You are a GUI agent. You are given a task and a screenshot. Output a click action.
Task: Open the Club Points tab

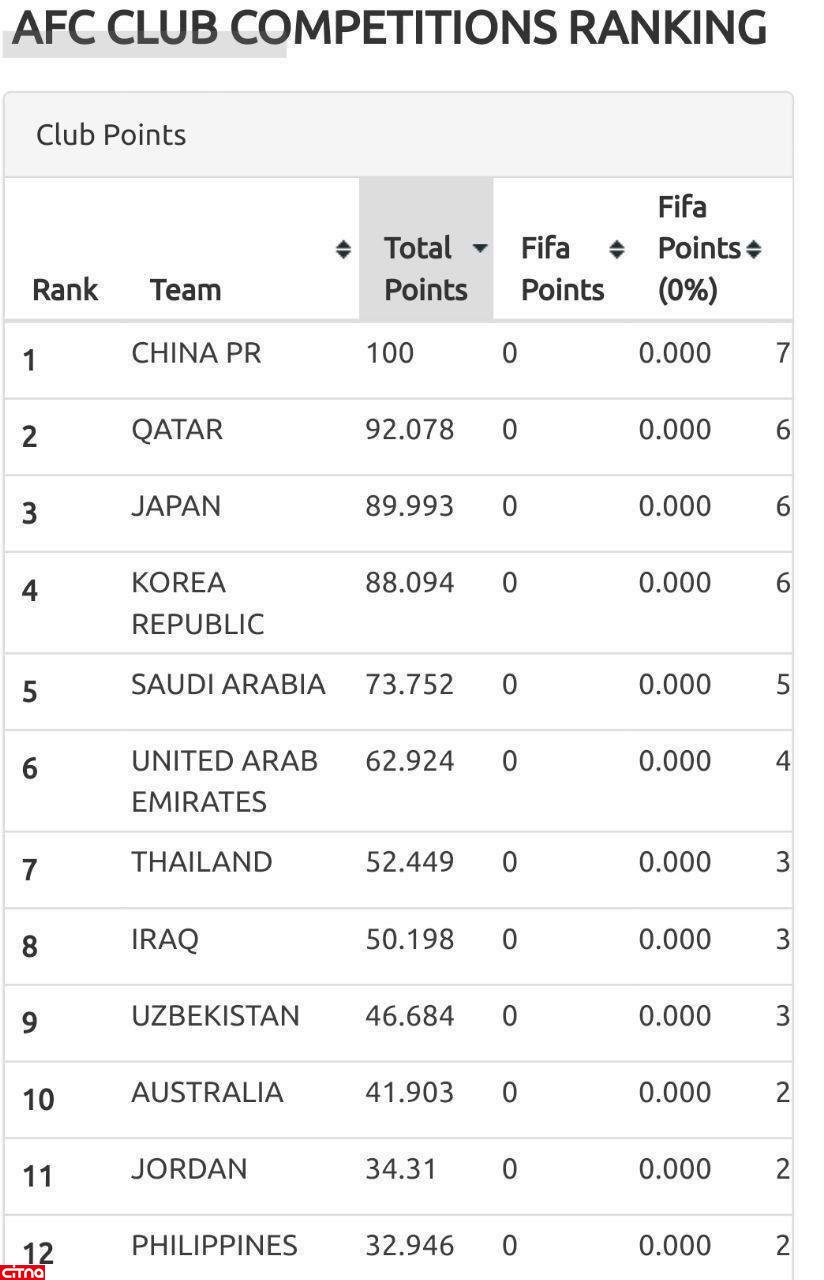(x=111, y=135)
